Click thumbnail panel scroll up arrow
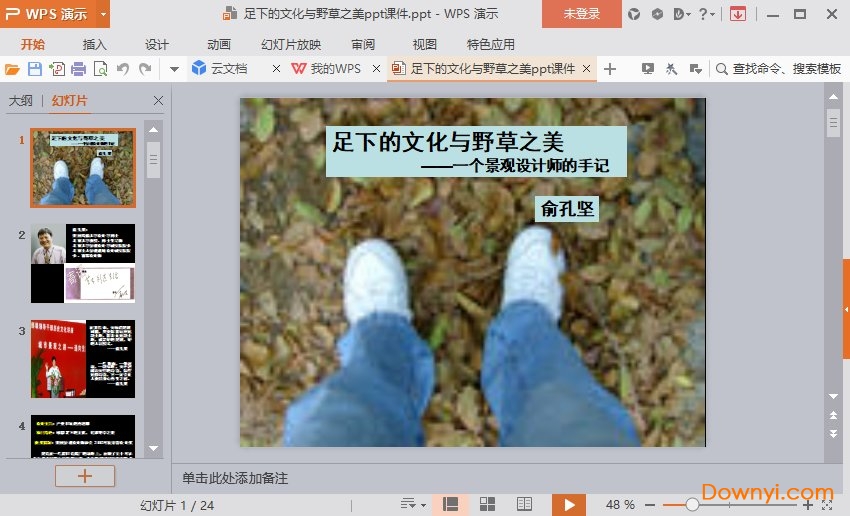 153,130
